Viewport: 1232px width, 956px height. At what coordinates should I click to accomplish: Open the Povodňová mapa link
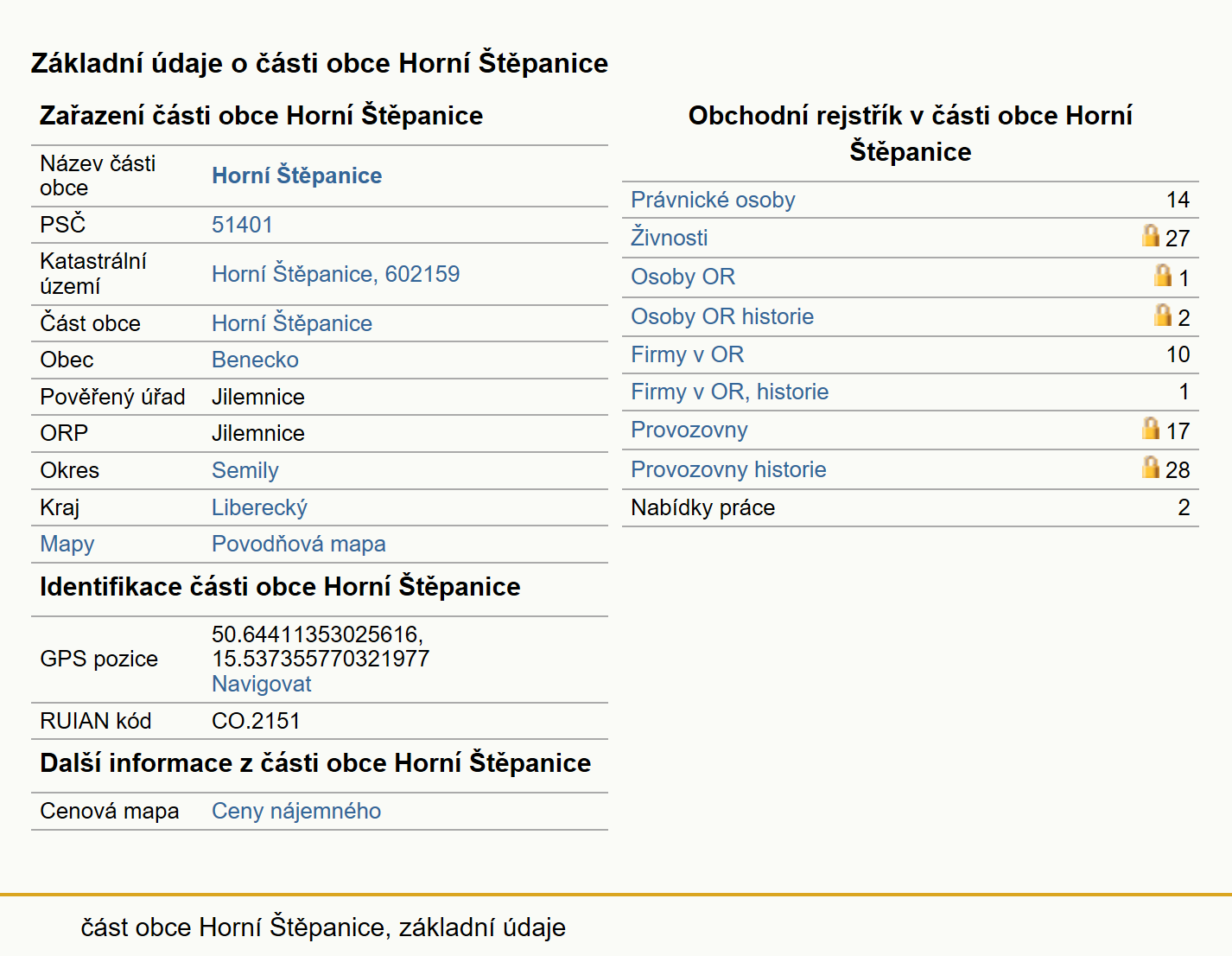tap(299, 544)
